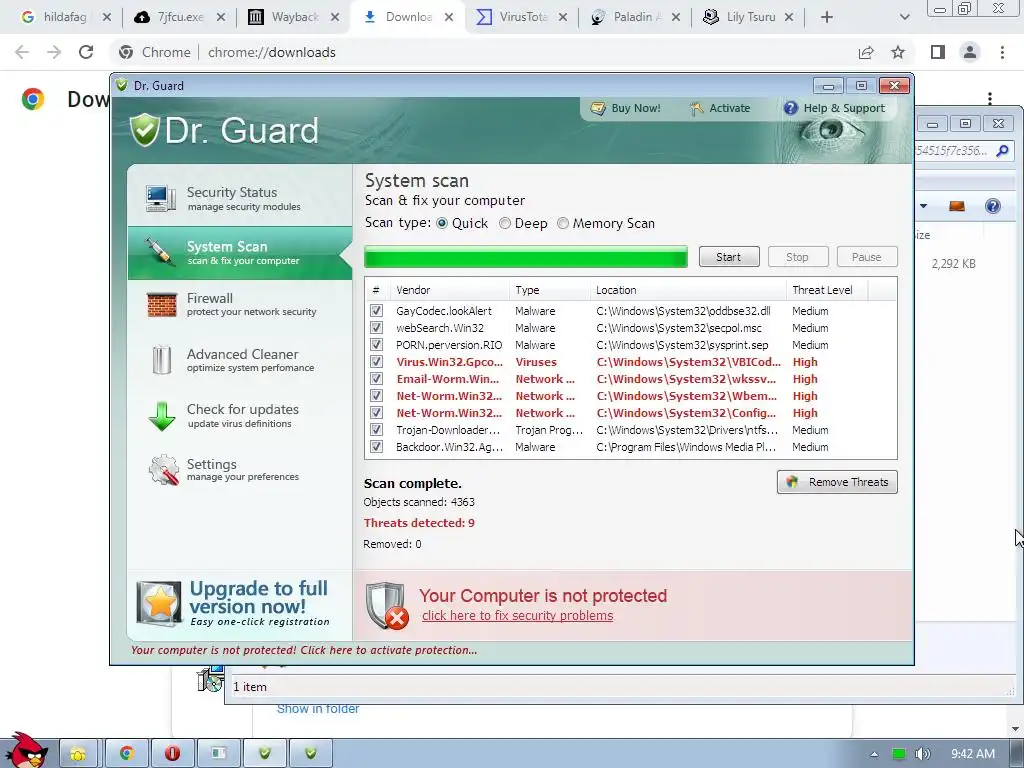
Task: Click search magnifier in background Explorer window
Action: (1002, 152)
